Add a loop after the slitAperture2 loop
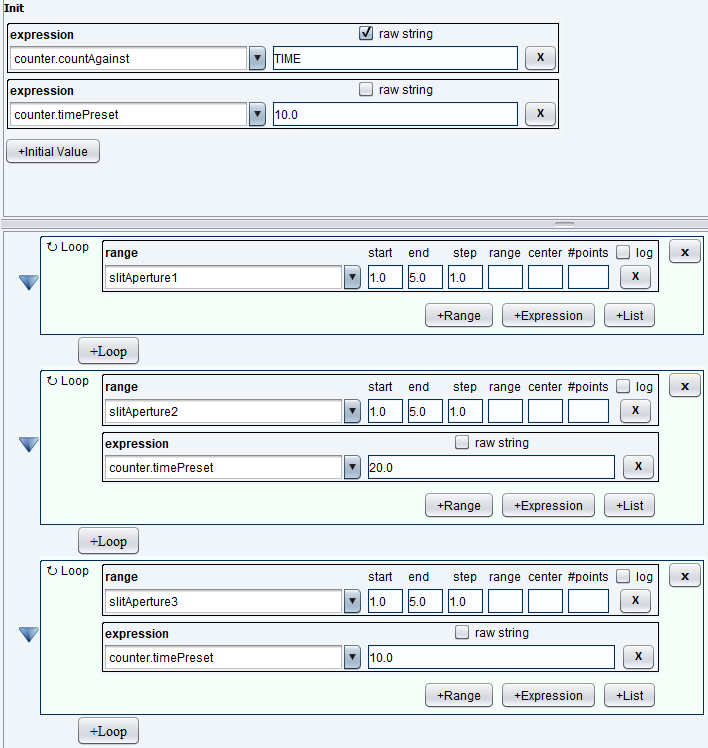 [x=108, y=541]
